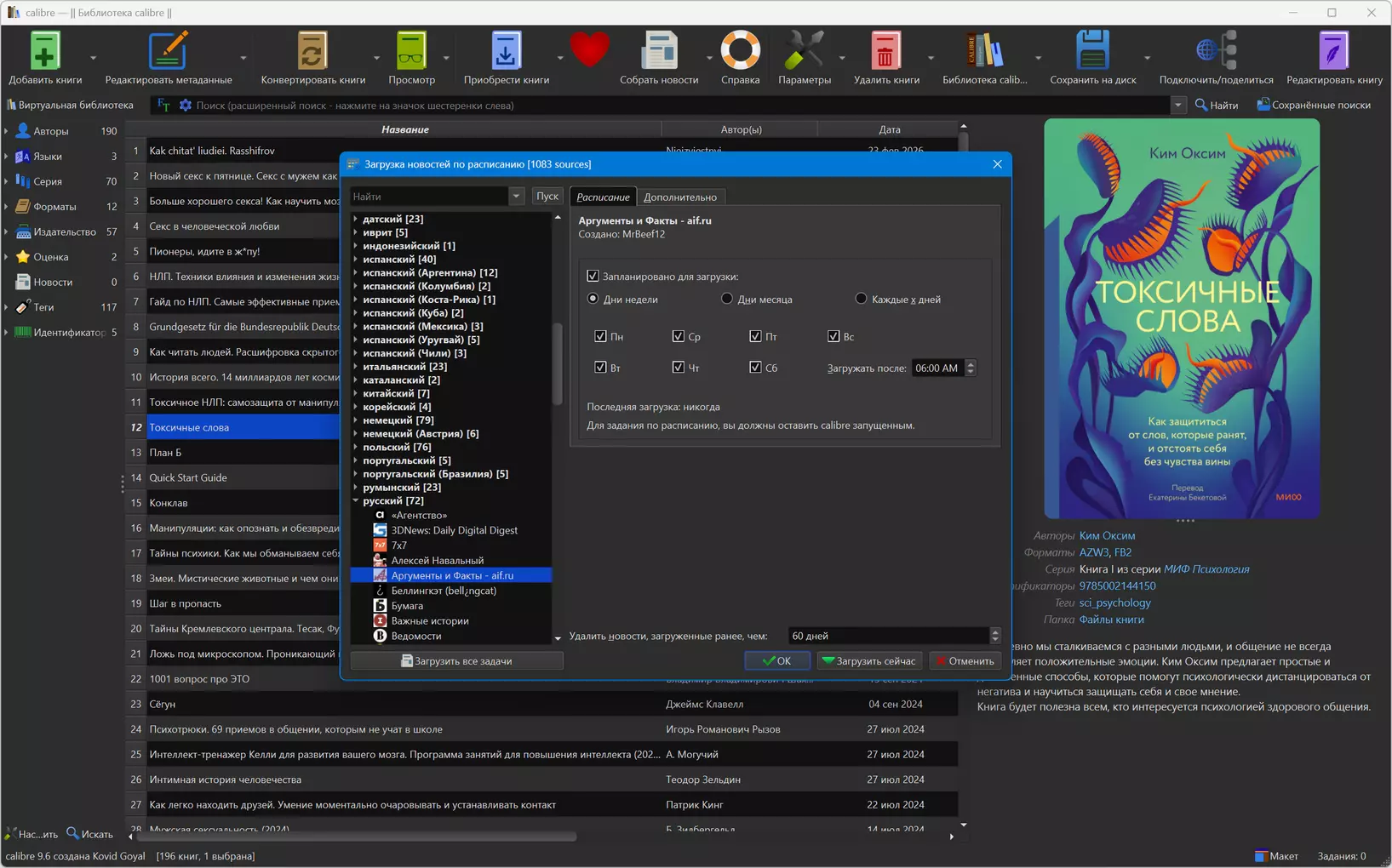1392x868 pixels.
Task: Open the news search field dropdown arrow
Action: click(x=516, y=197)
